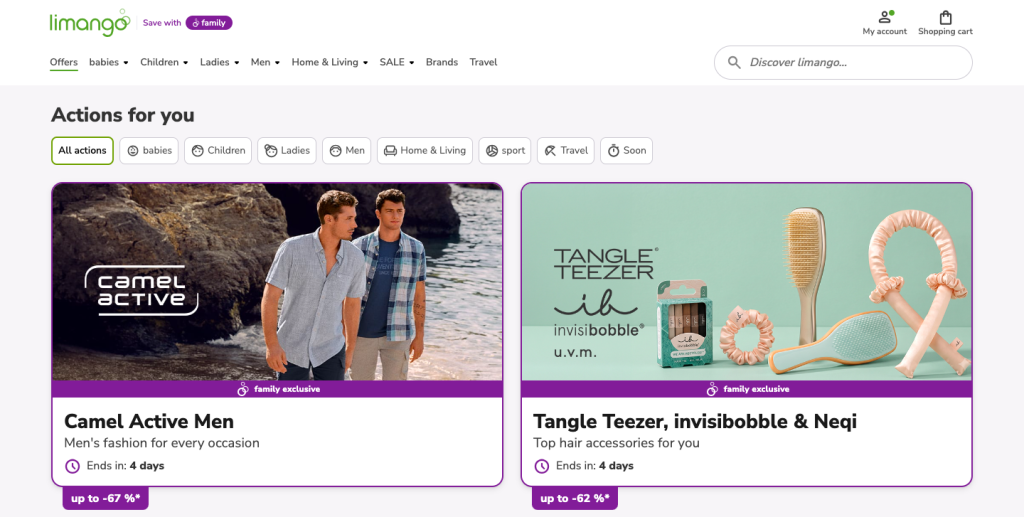1024x517 pixels.
Task: Open the Tangle Teezer hair accessories image
Action: point(746,282)
